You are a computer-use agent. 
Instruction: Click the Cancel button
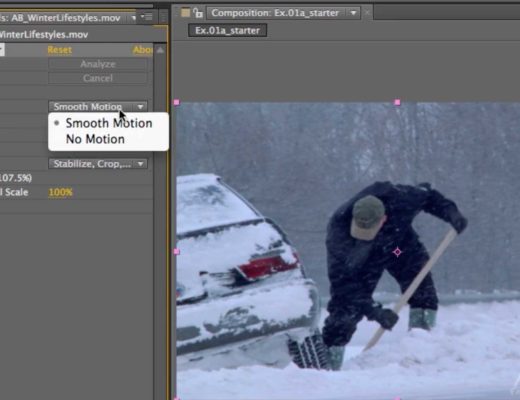tap(98, 78)
